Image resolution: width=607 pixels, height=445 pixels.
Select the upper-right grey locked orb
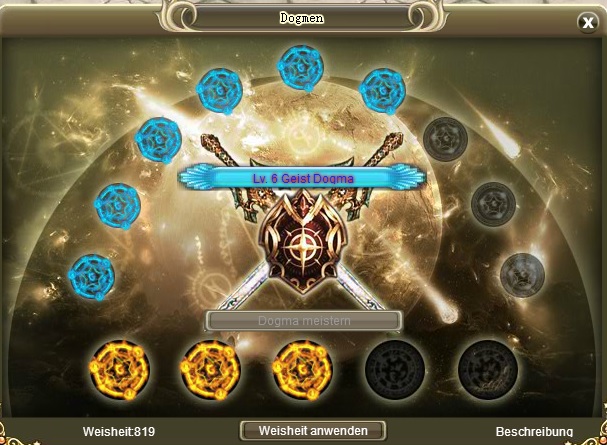tap(445, 139)
